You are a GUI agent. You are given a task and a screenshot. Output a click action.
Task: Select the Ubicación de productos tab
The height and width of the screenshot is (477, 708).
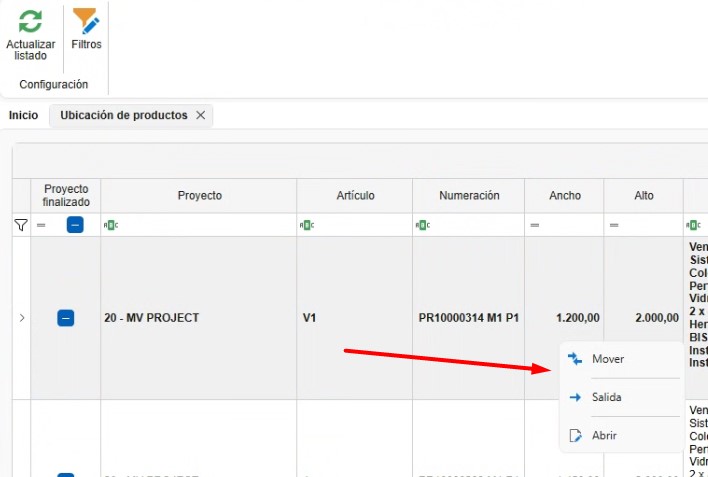pos(124,116)
